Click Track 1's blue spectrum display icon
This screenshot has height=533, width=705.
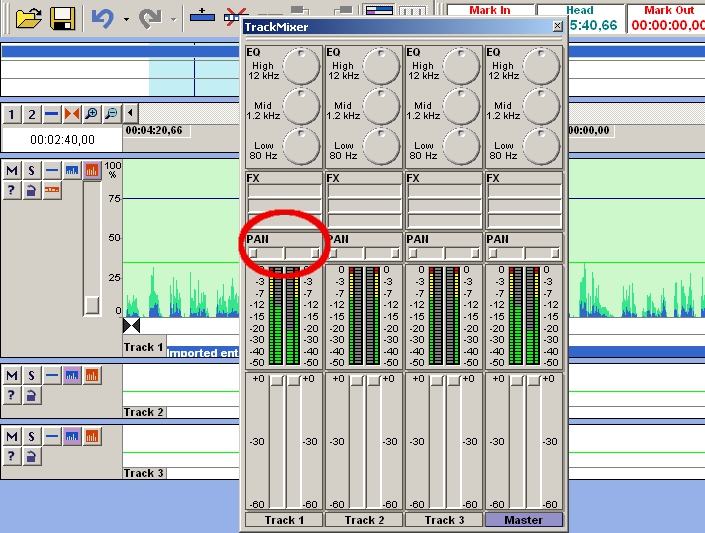click(72, 170)
